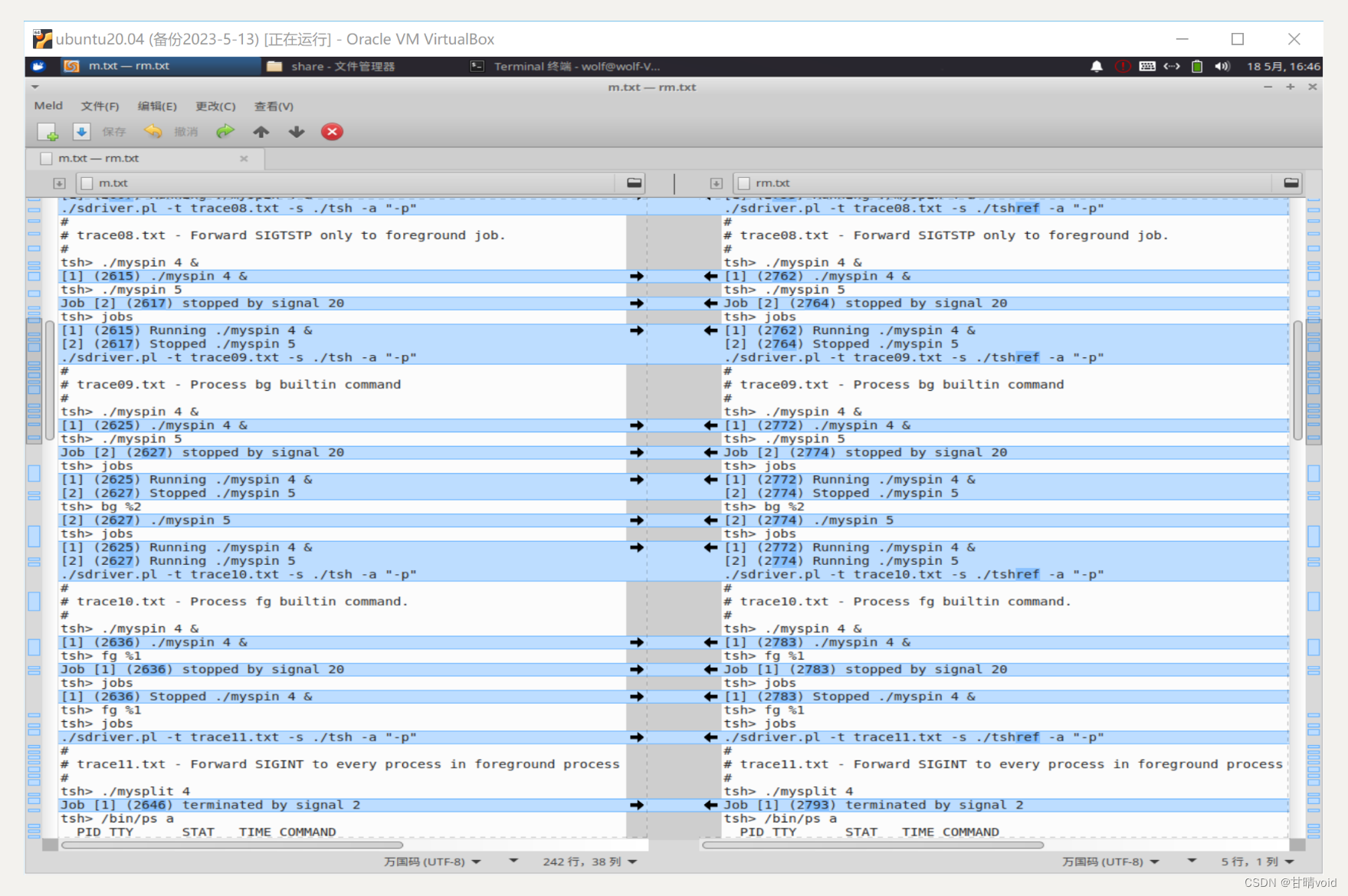Toggle the checkbox on the m.txt — rm.txt tab
This screenshot has width=1348, height=896.
(x=46, y=159)
